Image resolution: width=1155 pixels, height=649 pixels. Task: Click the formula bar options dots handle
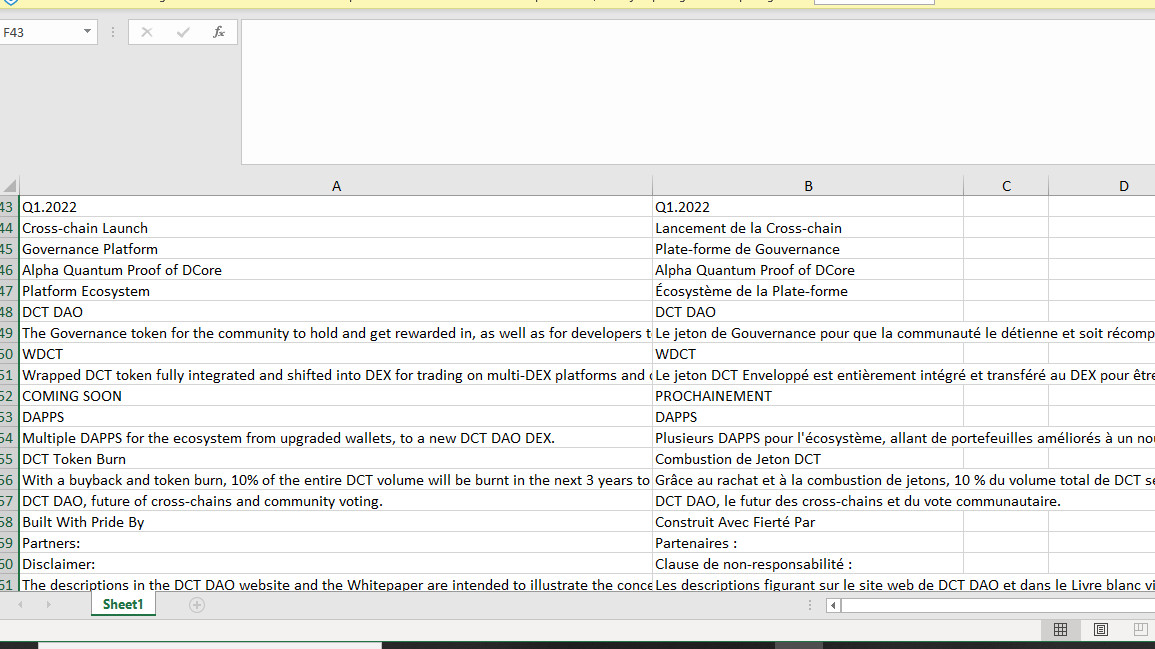(x=113, y=32)
